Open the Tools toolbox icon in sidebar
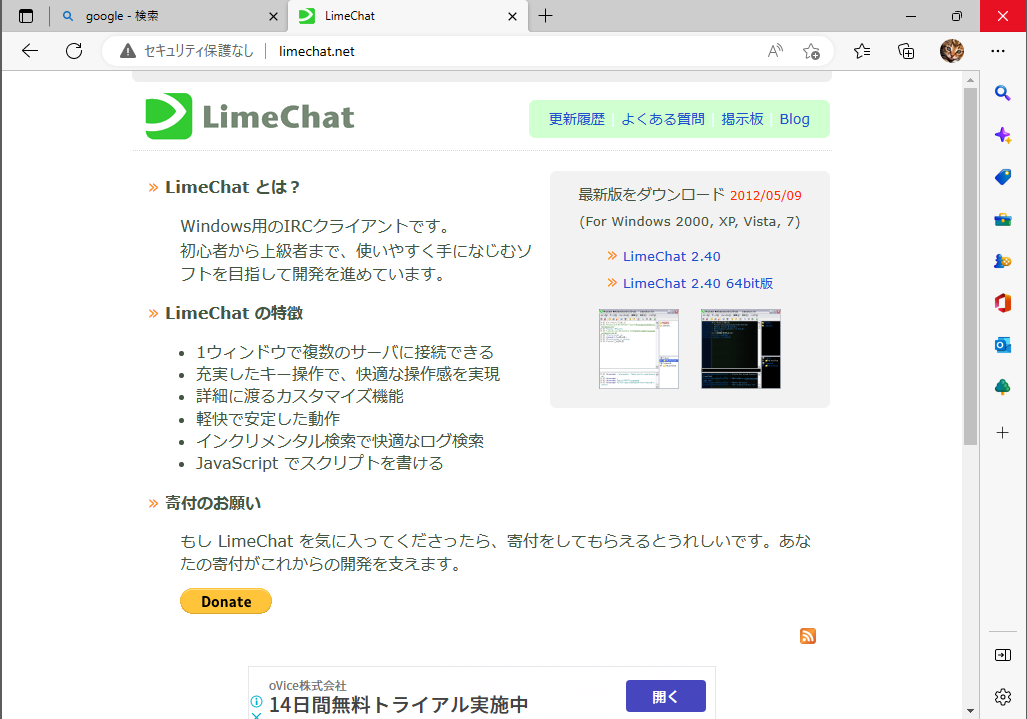 [1003, 218]
